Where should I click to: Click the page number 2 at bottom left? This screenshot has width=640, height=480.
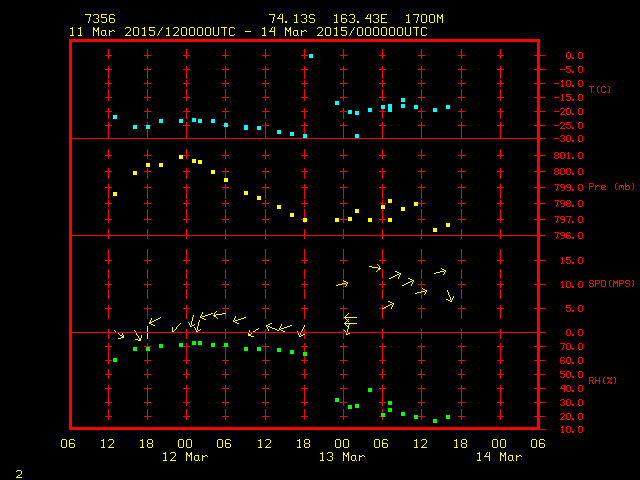coord(18,471)
